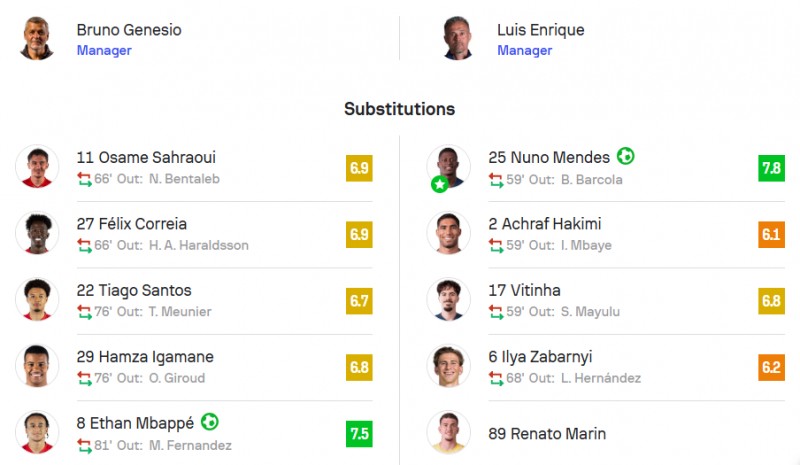Click substitution arrows icon under Tiago Santos
The width and height of the screenshot is (800, 465).
pos(84,312)
